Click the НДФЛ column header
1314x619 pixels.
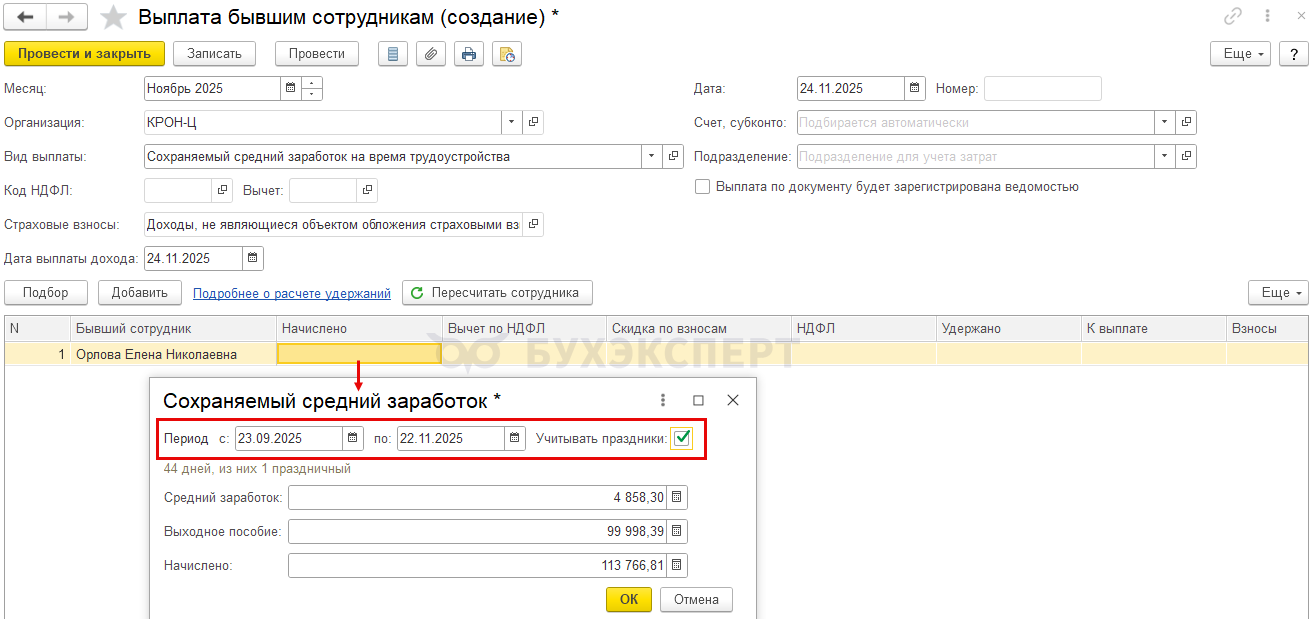point(863,328)
